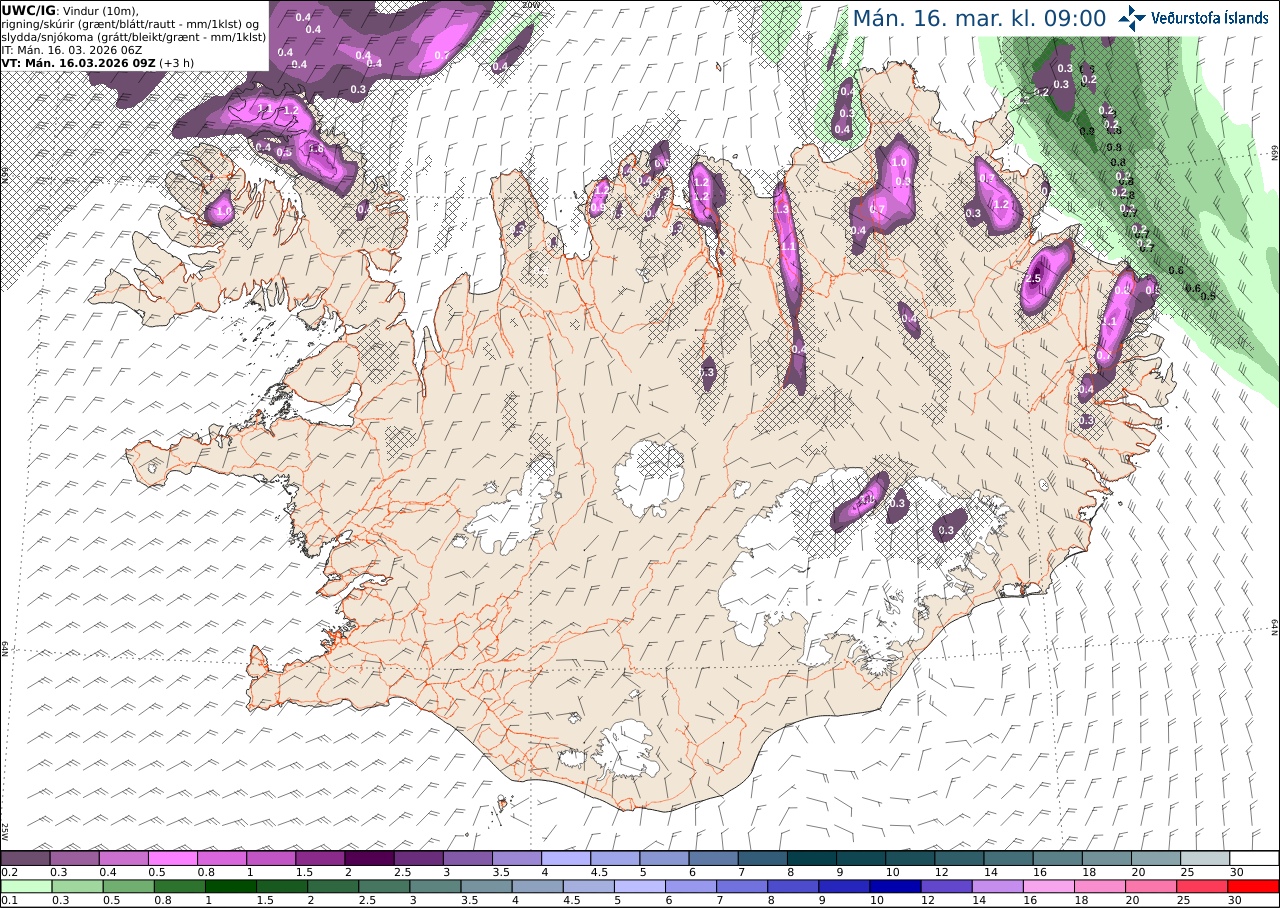Select the pale grey upper swatch starting at 25
This screenshot has height=908, width=1280.
1205,858
